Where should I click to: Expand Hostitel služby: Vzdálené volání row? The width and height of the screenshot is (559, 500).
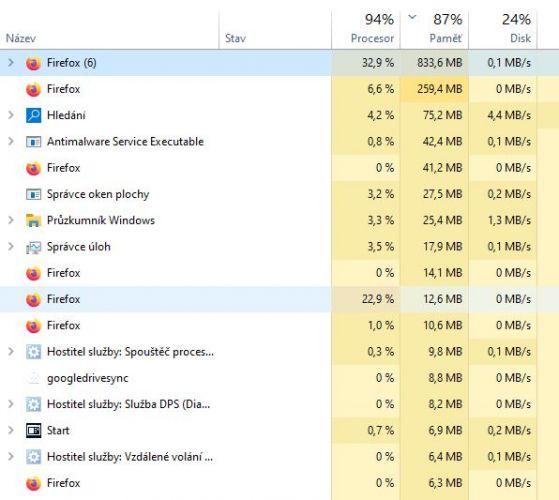point(11,457)
